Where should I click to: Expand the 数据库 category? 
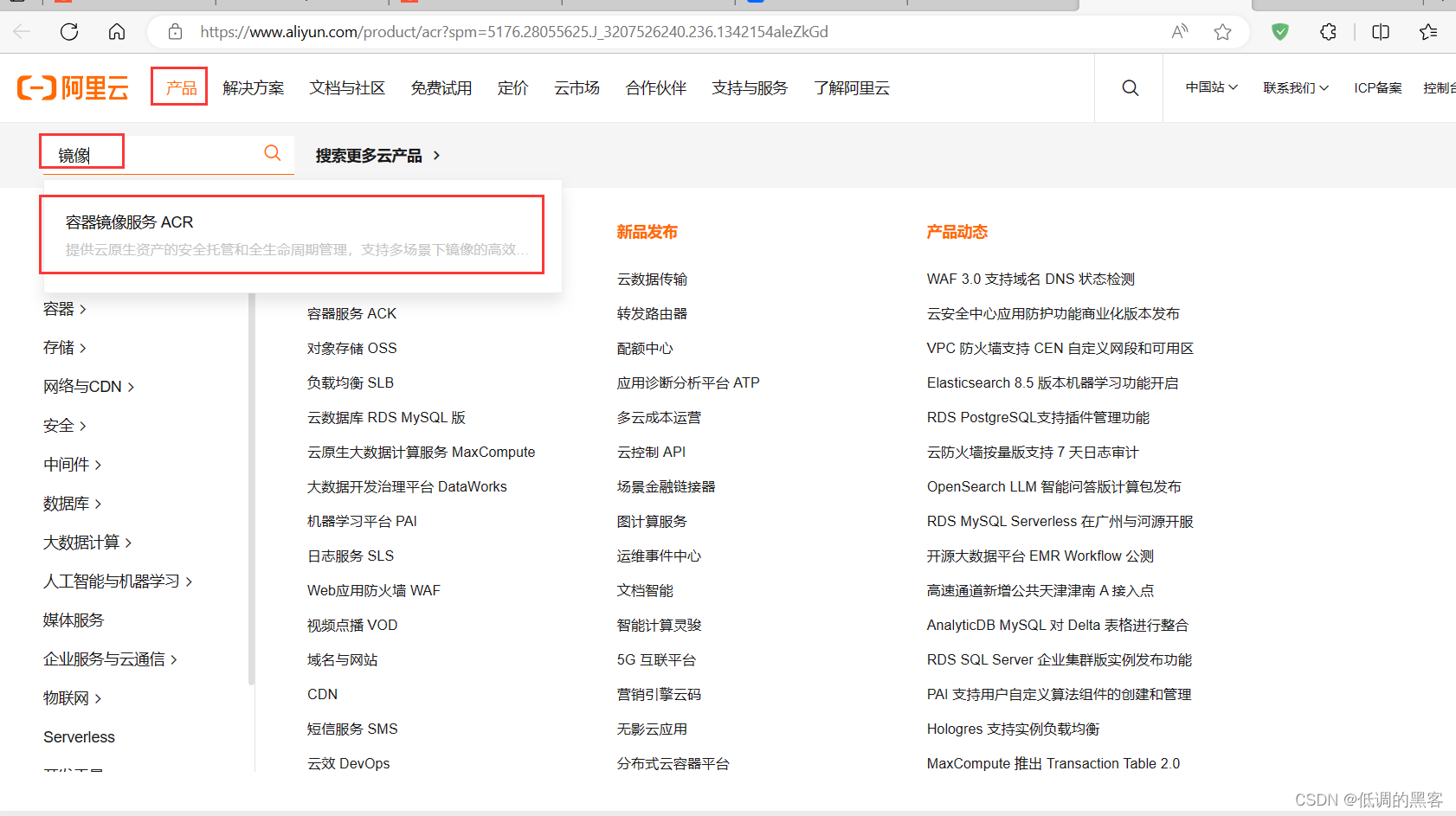point(73,504)
